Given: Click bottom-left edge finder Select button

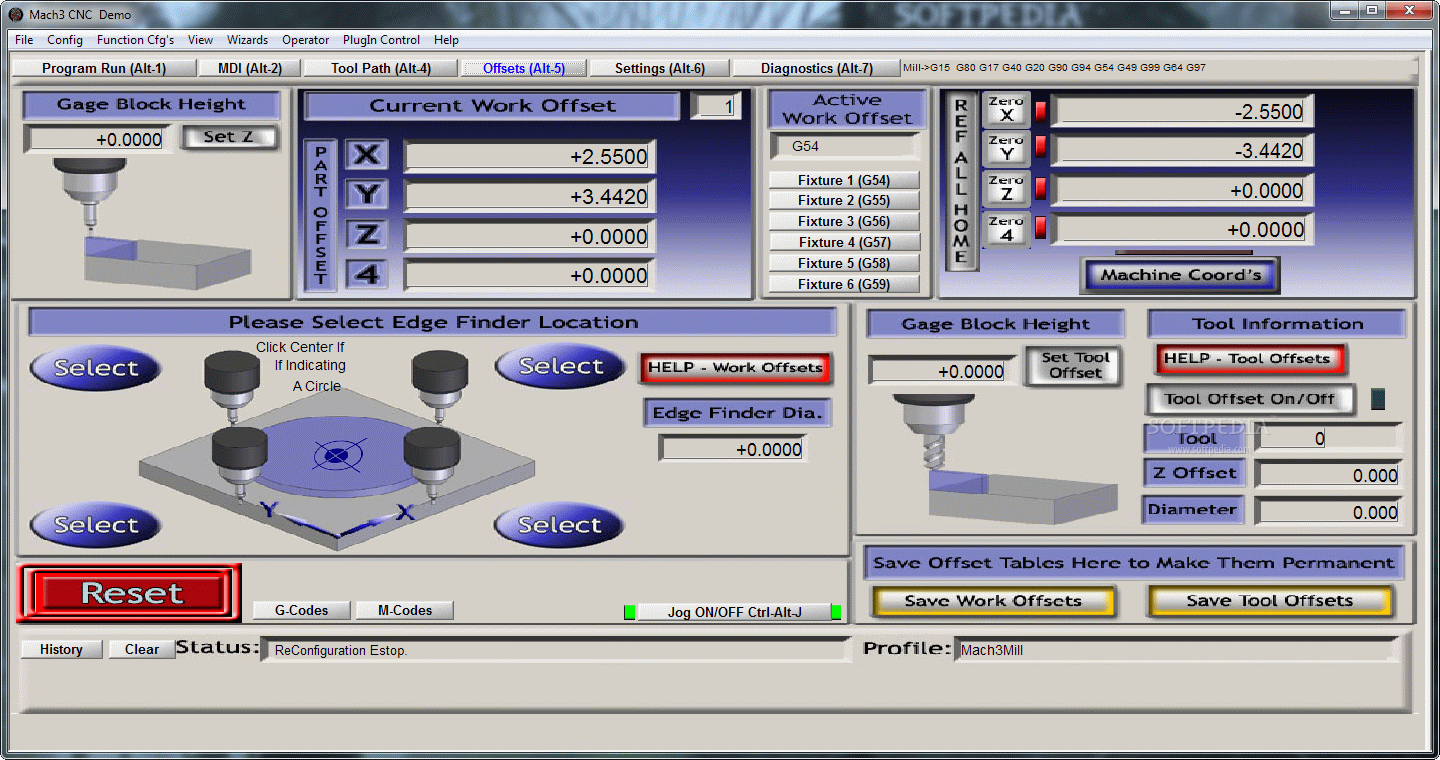Looking at the screenshot, I should tap(95, 525).
